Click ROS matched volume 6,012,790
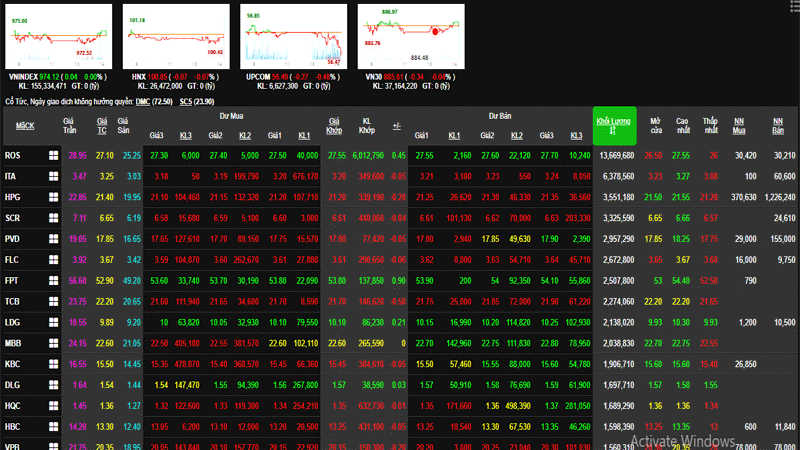 click(368, 156)
